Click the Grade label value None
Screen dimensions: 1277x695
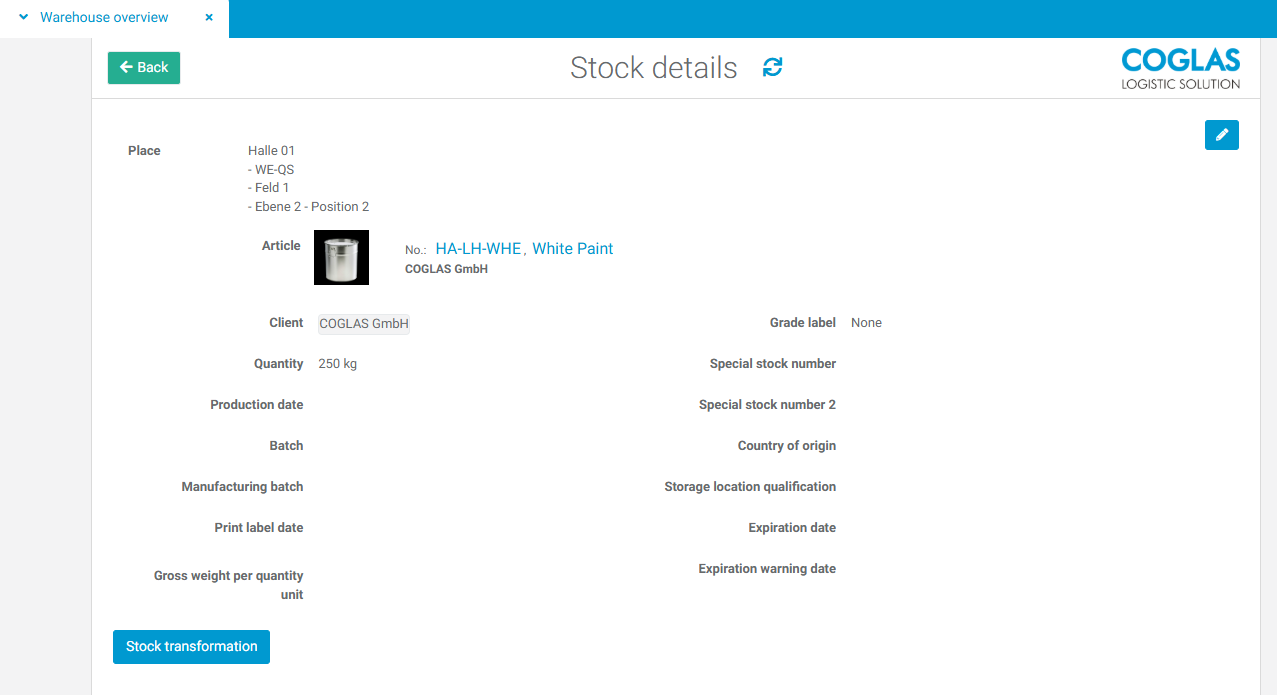point(865,322)
